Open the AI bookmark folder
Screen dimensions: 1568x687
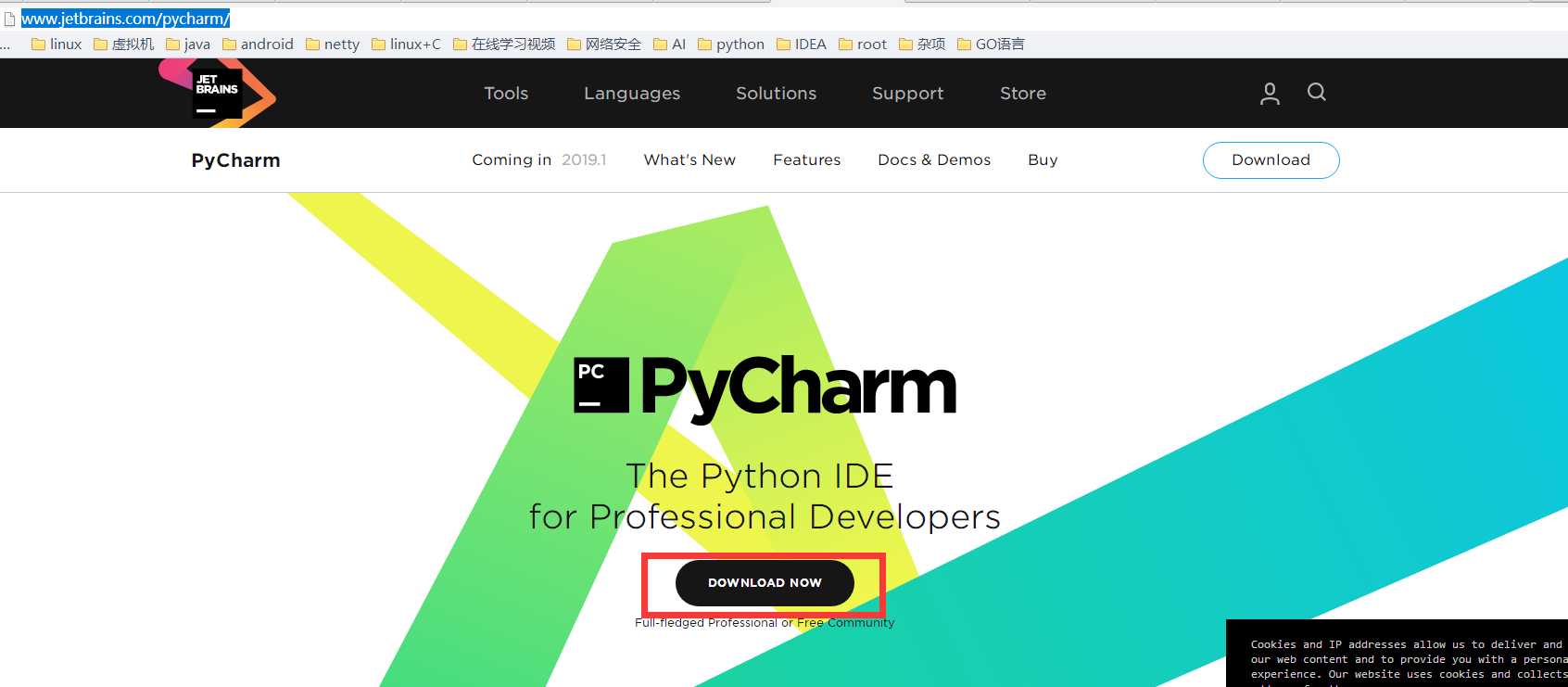coord(669,44)
